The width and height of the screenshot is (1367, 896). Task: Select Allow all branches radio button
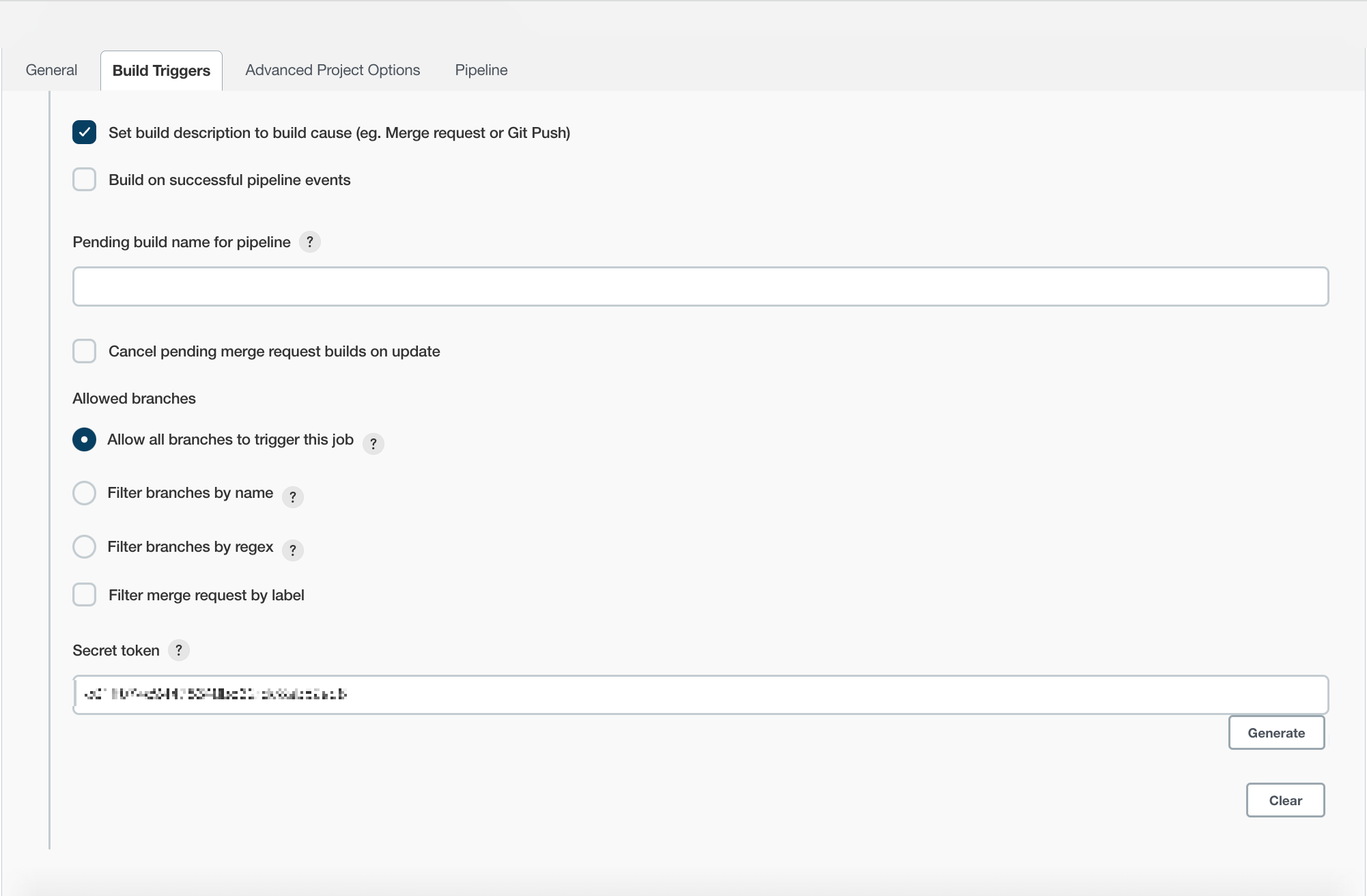[84, 439]
